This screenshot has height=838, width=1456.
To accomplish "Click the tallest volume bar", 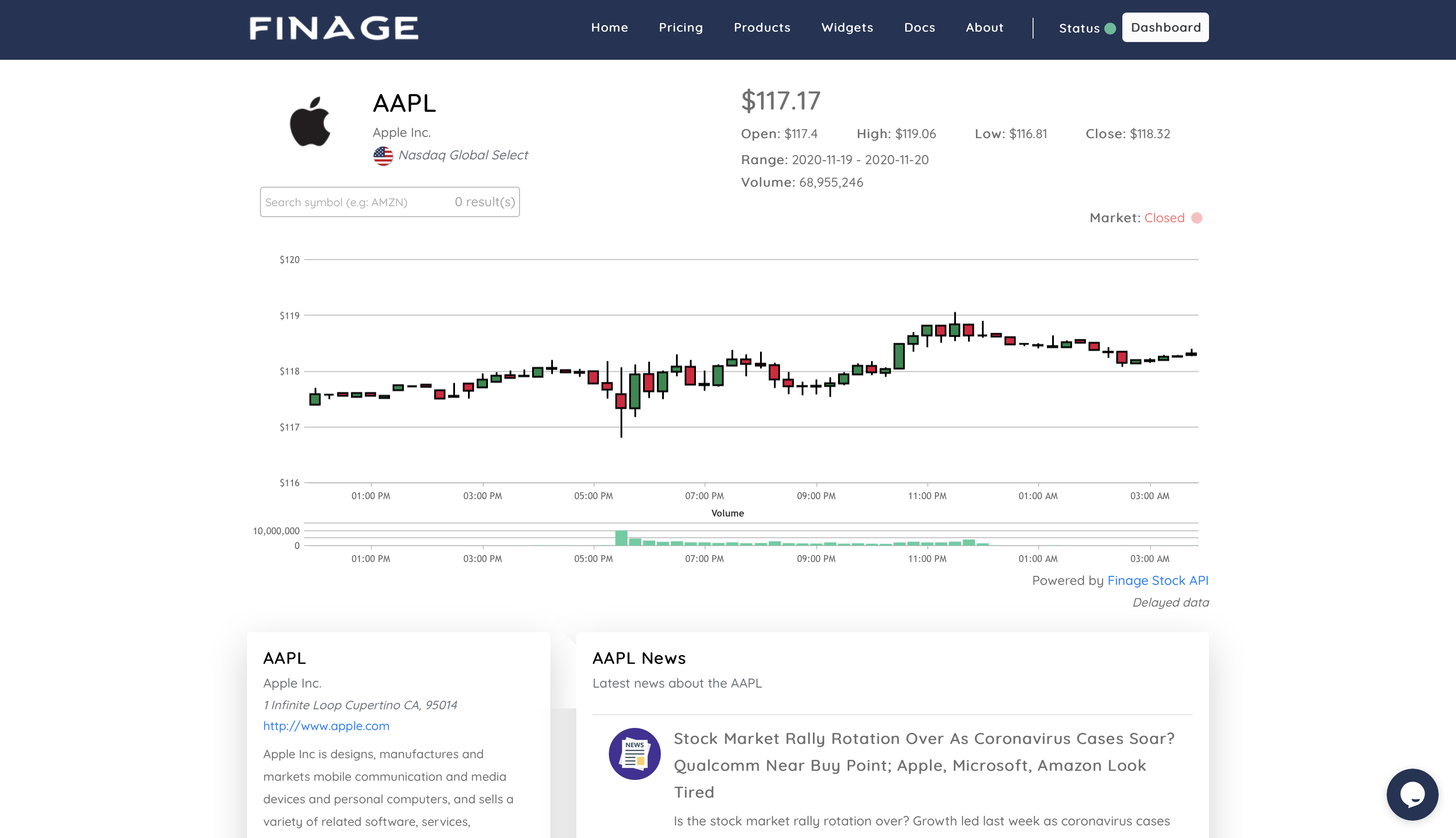I will pyautogui.click(x=621, y=538).
